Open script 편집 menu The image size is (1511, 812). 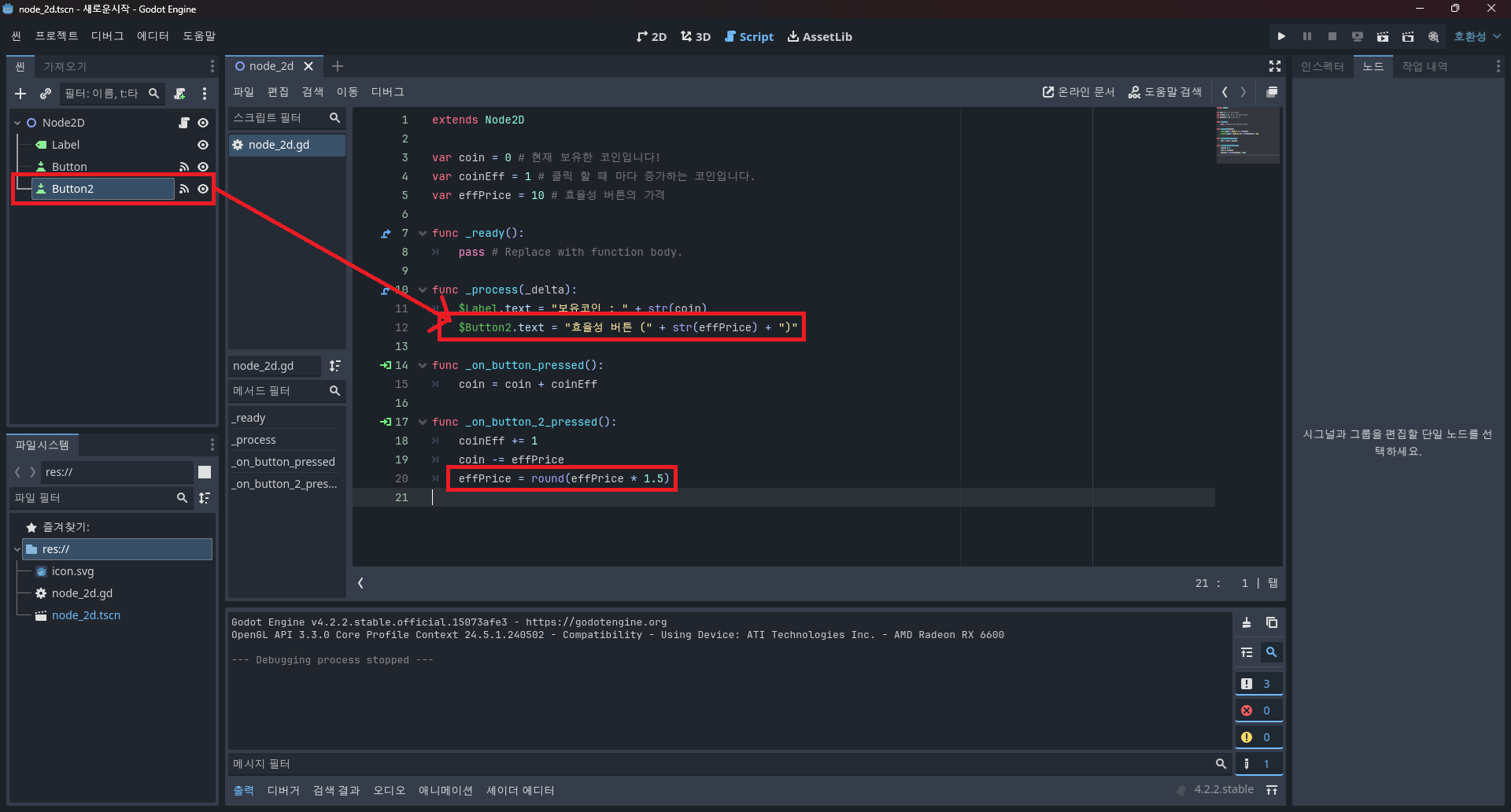(279, 92)
